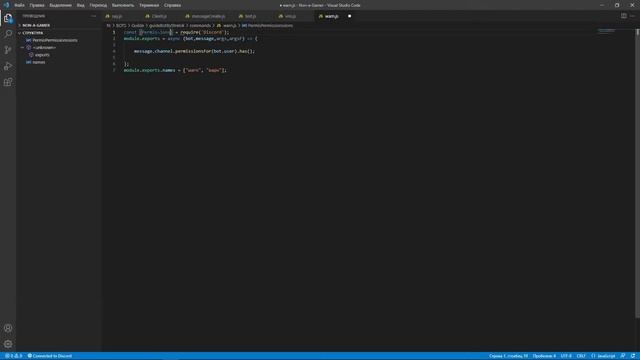Click the JavaScript language mode status item
The image size is (640, 360).
tap(603, 356)
